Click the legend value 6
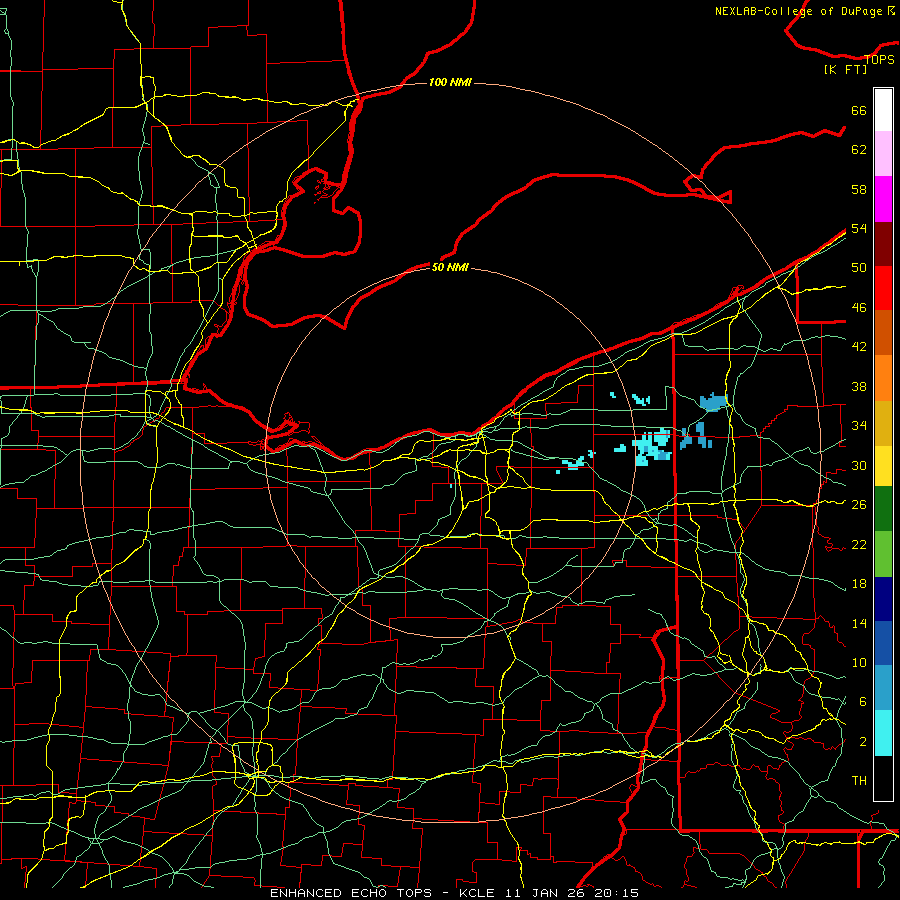This screenshot has width=900, height=900. (863, 702)
